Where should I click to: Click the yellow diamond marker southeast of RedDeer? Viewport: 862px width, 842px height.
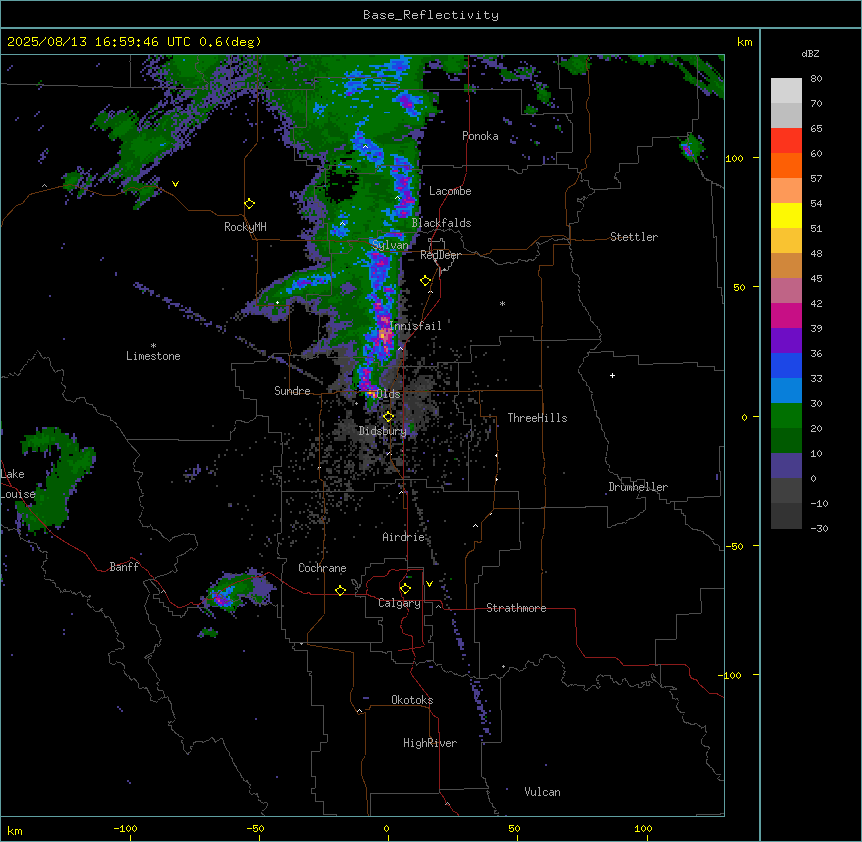(x=425, y=281)
